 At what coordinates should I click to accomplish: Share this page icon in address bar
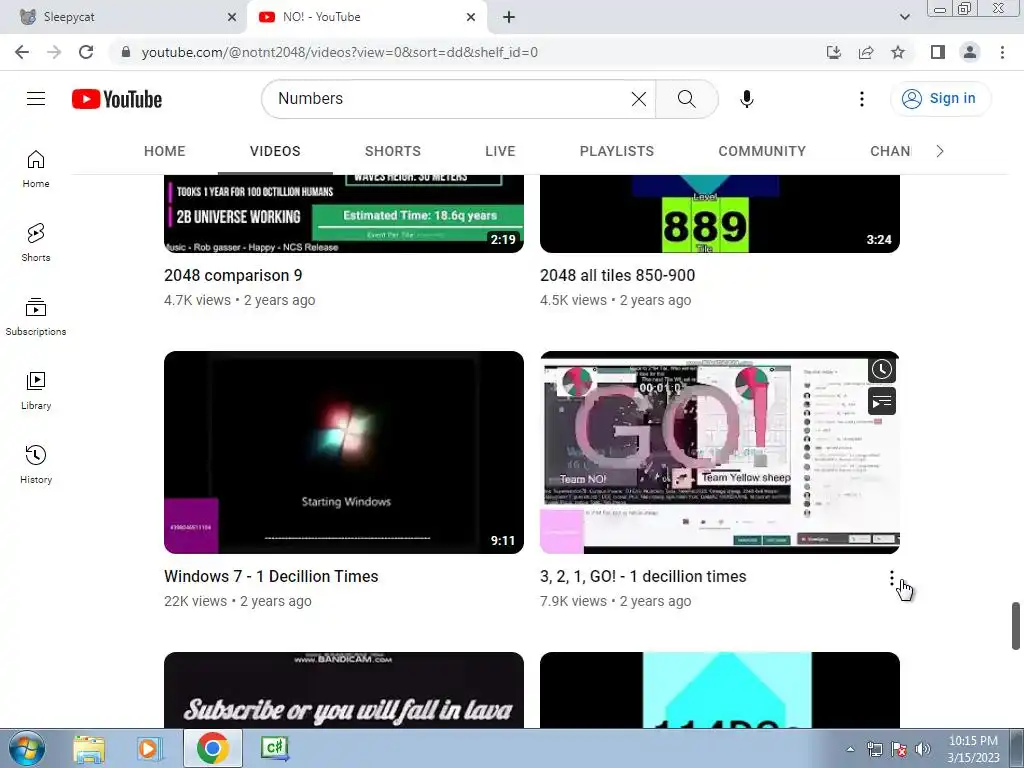tap(866, 52)
